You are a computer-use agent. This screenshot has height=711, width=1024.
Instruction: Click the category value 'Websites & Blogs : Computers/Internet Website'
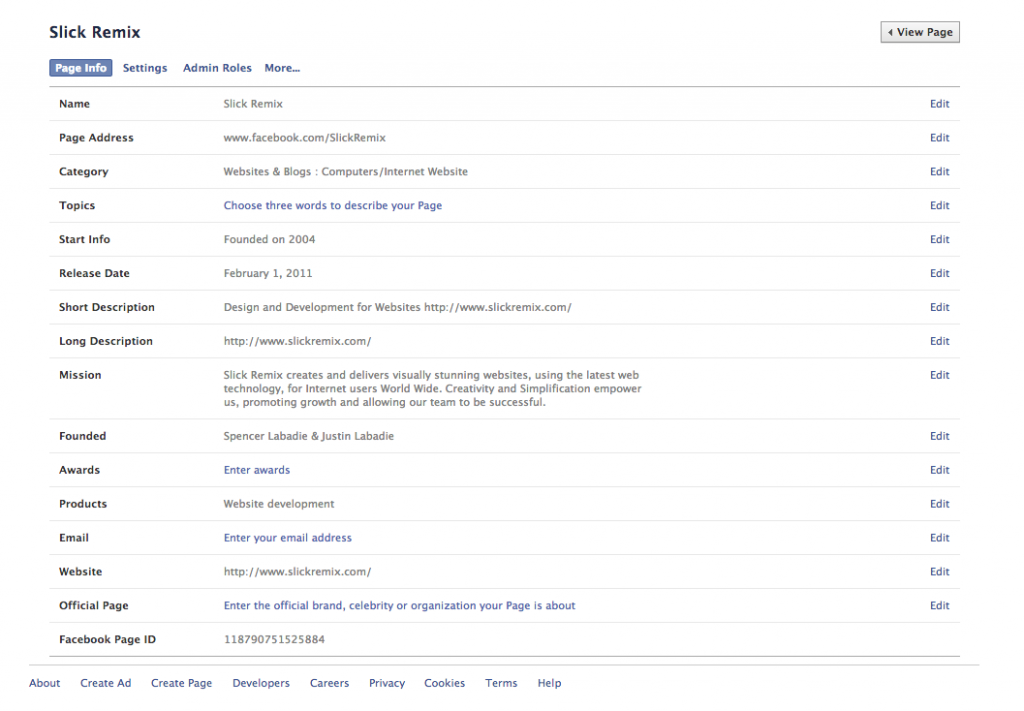(x=345, y=172)
